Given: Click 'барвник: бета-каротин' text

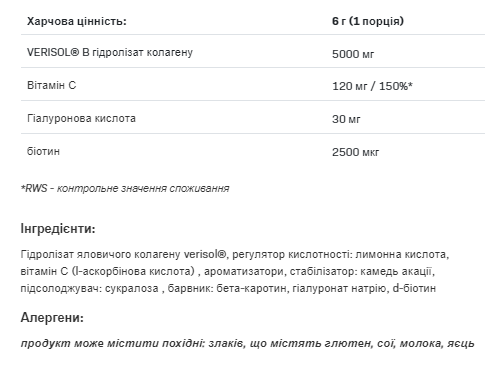Looking at the screenshot, I should (227, 288).
